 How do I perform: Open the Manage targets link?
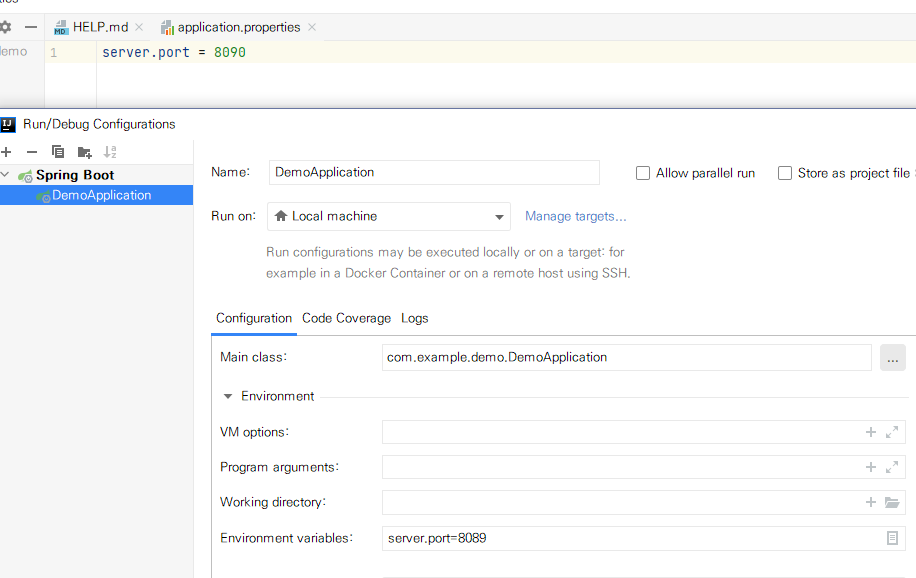[x=575, y=216]
